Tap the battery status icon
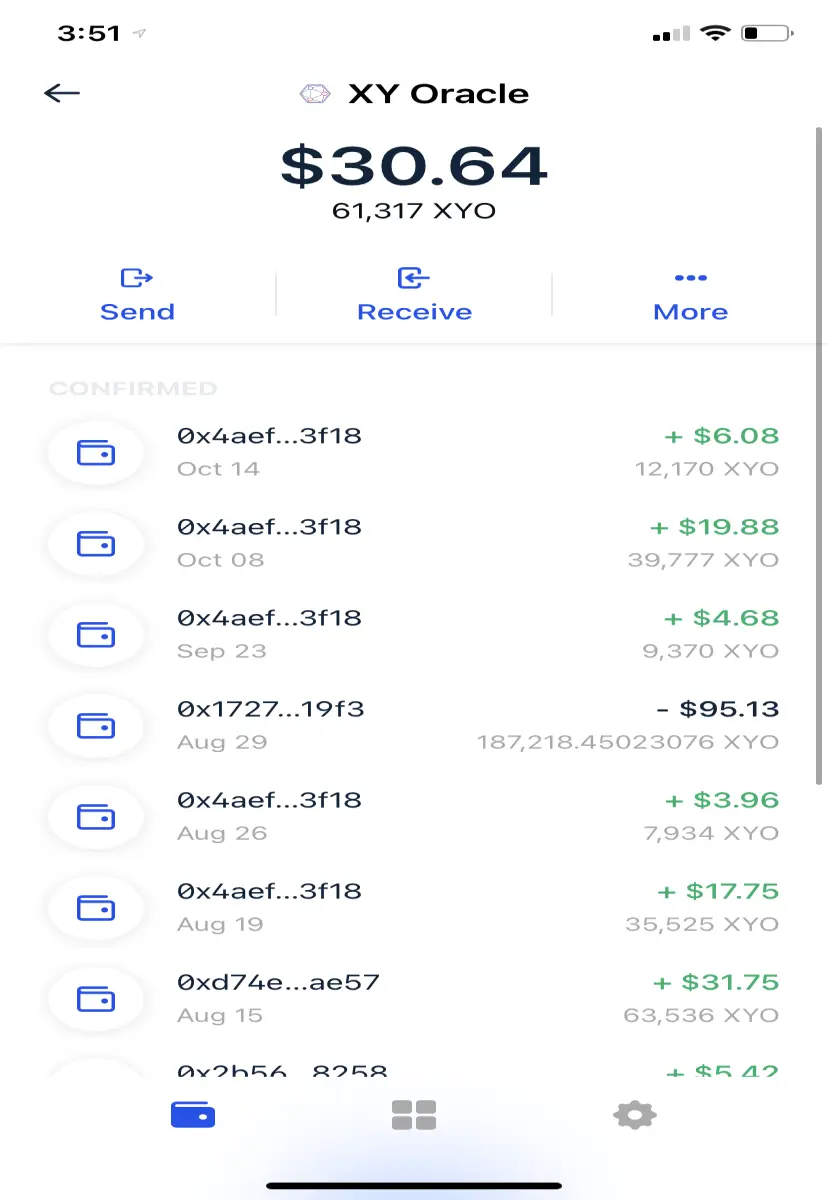The height and width of the screenshot is (1200, 828). tap(768, 33)
